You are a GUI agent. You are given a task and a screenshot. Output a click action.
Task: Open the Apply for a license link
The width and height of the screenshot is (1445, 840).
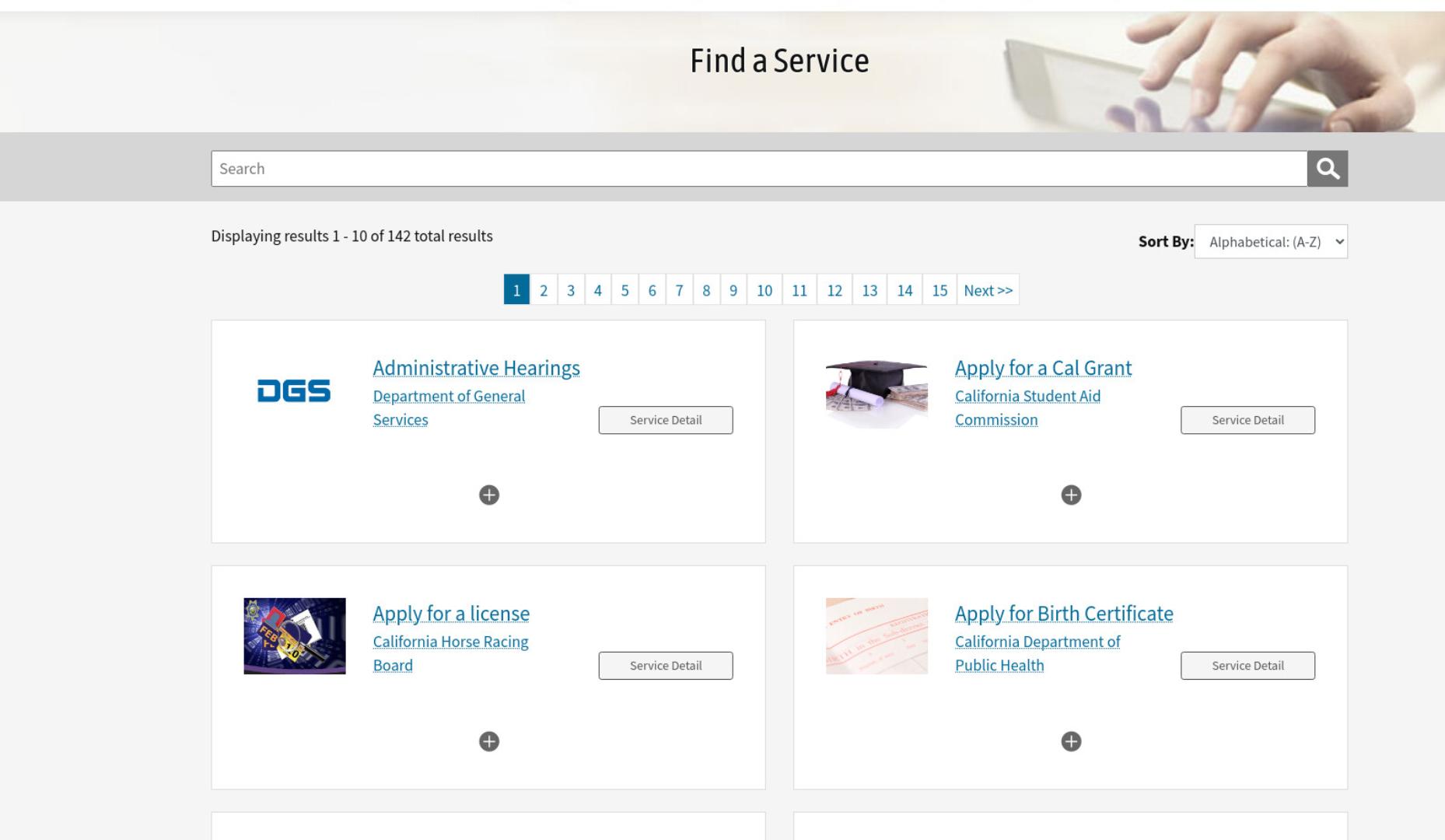pos(451,614)
